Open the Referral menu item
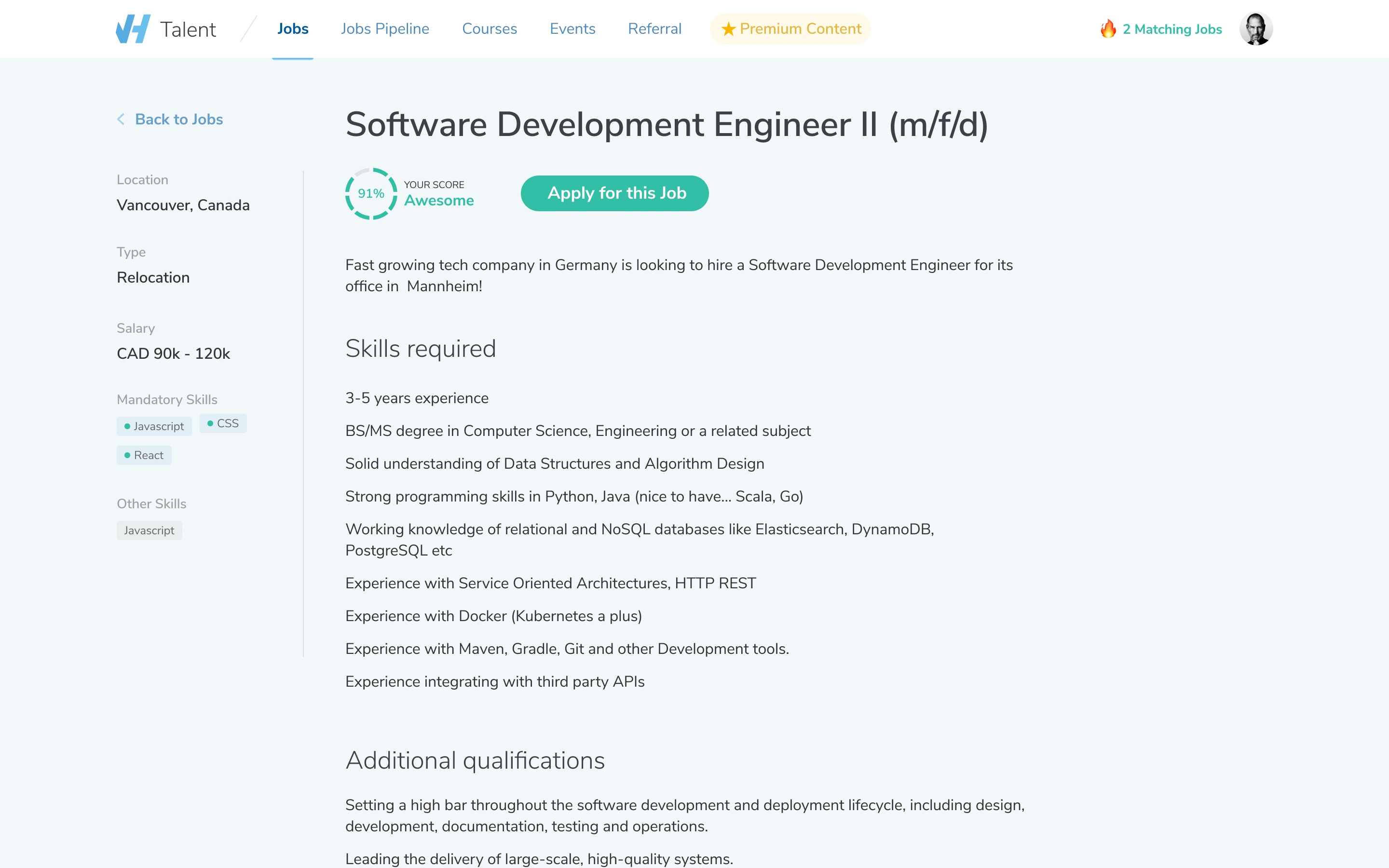The height and width of the screenshot is (868, 1389). coord(654,28)
